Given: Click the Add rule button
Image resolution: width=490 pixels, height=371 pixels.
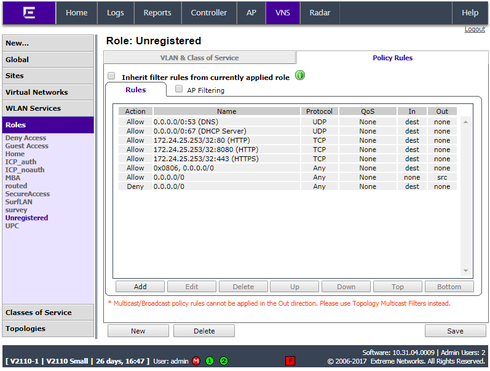Looking at the screenshot, I should pos(140,287).
